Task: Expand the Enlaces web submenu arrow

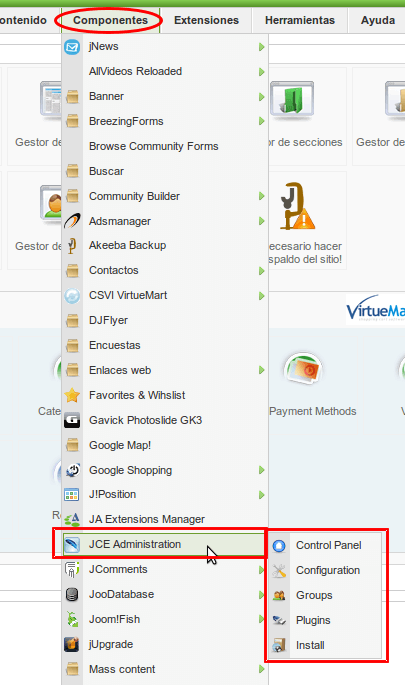Action: (x=261, y=370)
